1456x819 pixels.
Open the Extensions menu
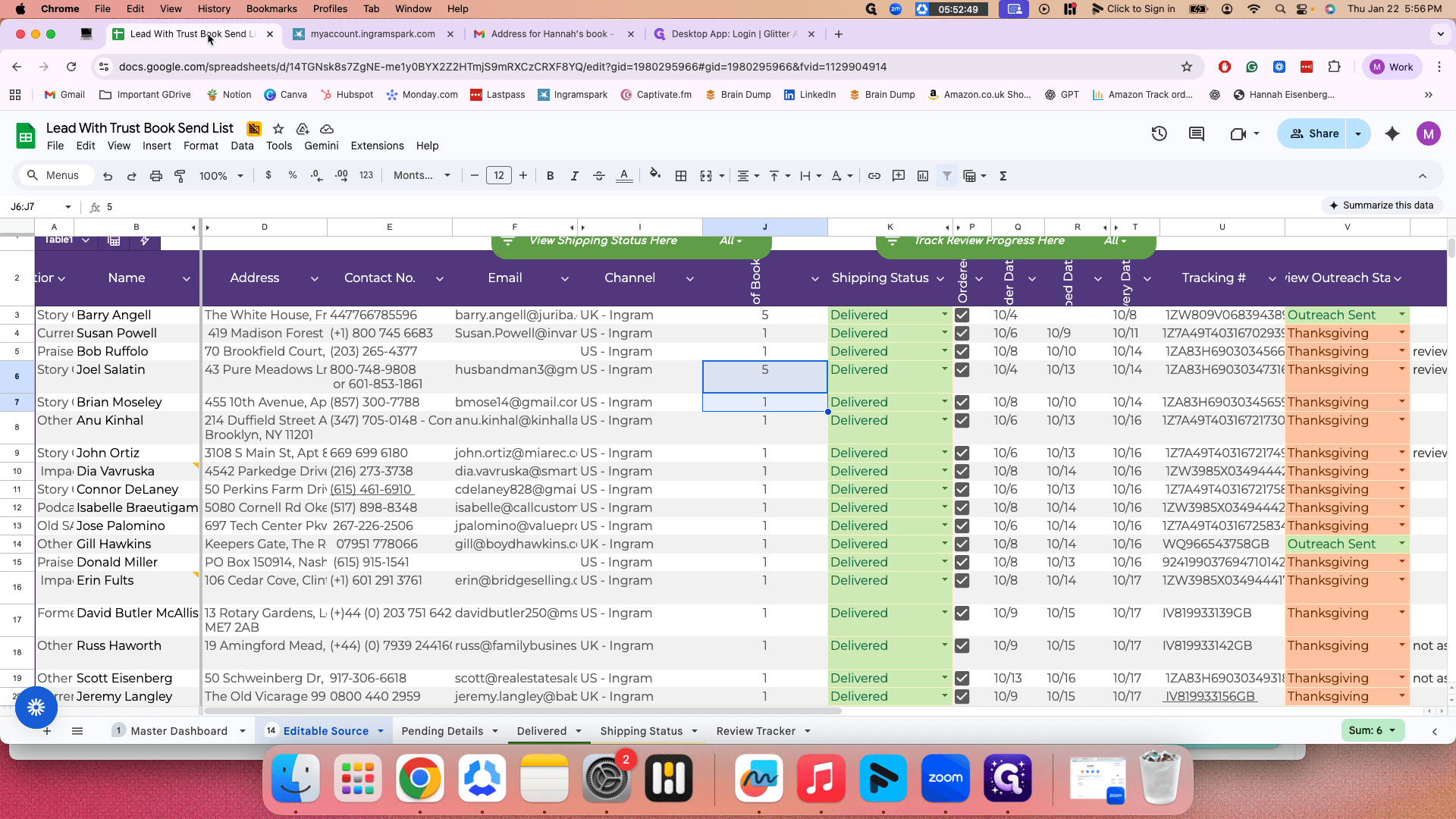[377, 146]
